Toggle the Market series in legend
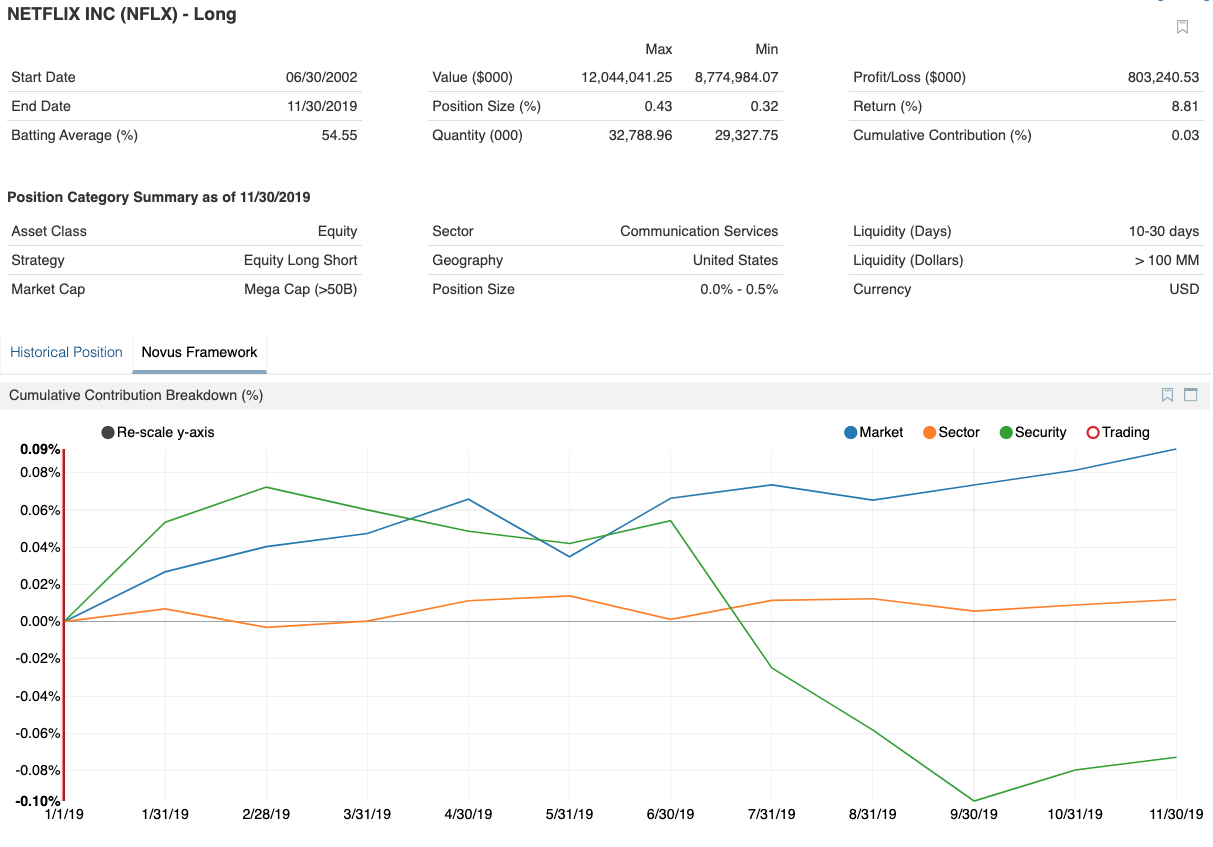Image resolution: width=1213 pixels, height=847 pixels. [x=874, y=432]
